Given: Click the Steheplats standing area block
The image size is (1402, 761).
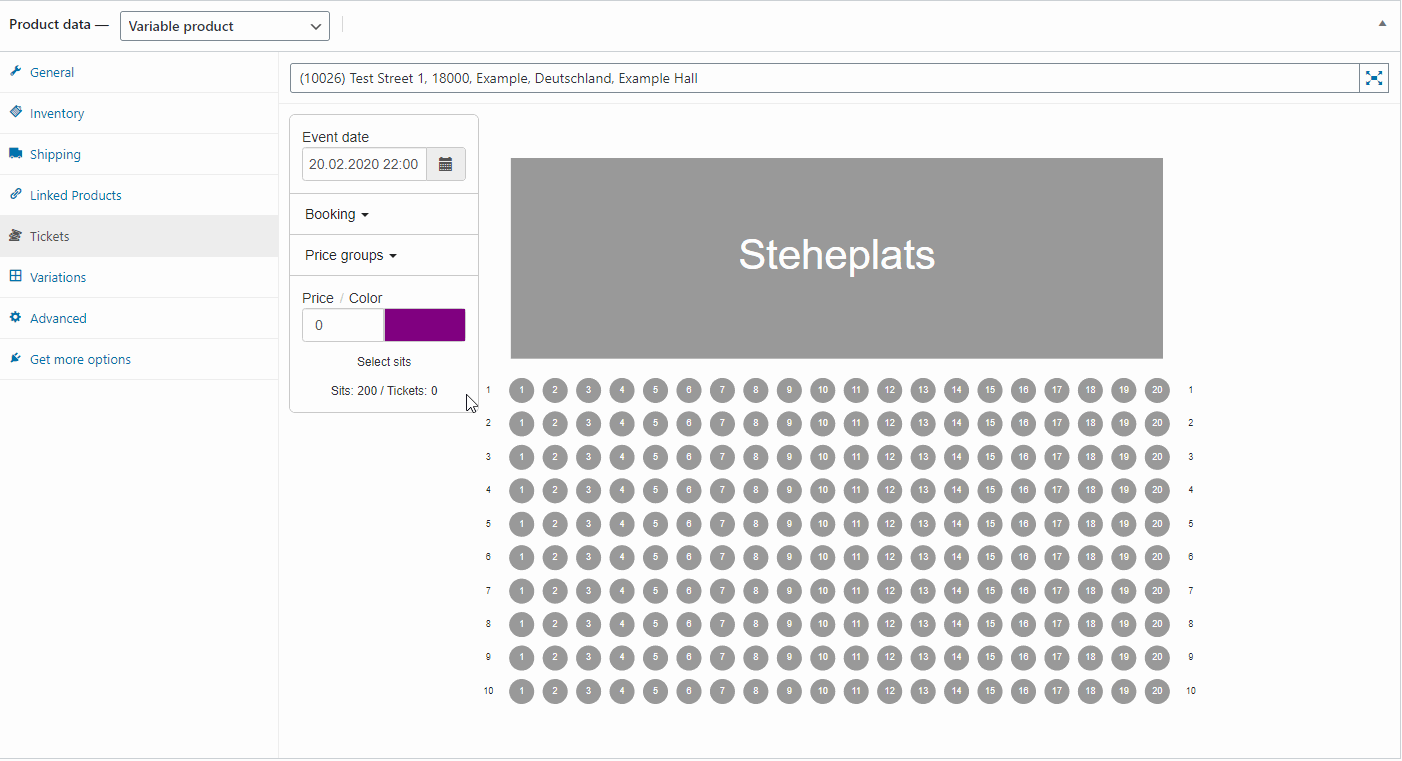Looking at the screenshot, I should coord(837,258).
